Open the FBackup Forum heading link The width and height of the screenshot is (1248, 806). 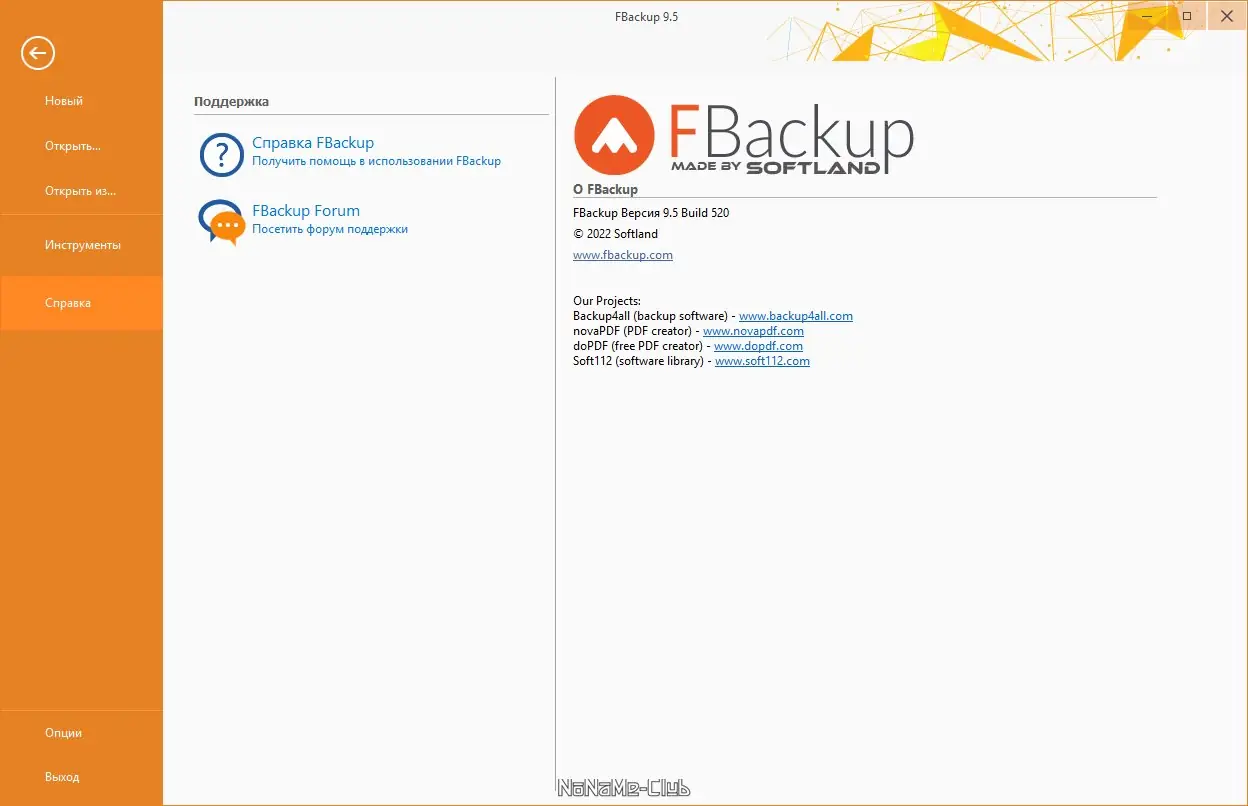pos(306,211)
